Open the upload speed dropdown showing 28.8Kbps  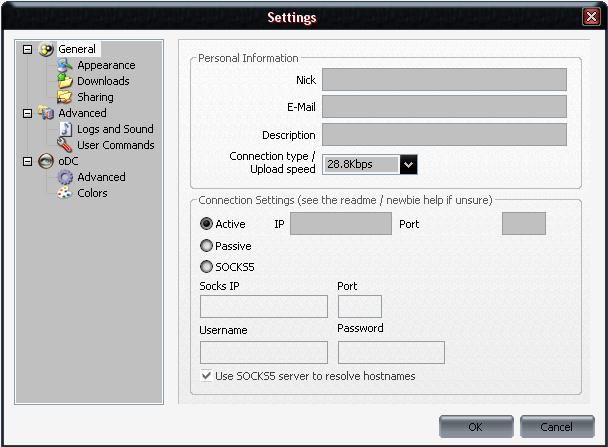click(408, 164)
